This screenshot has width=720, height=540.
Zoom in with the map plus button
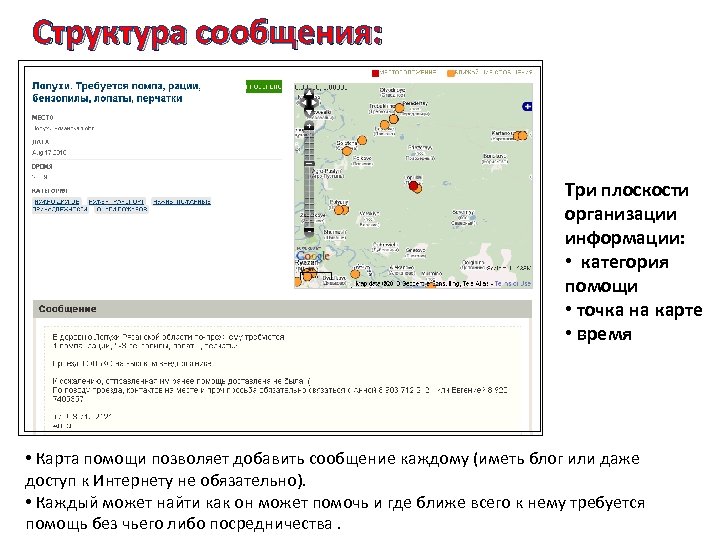tap(309, 125)
